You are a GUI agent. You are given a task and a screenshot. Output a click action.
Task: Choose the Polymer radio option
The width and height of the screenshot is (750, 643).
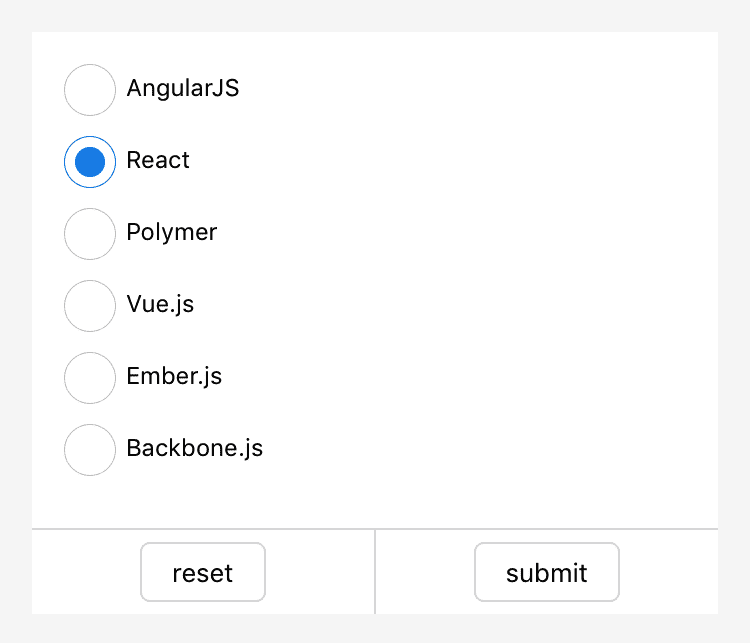pos(90,234)
